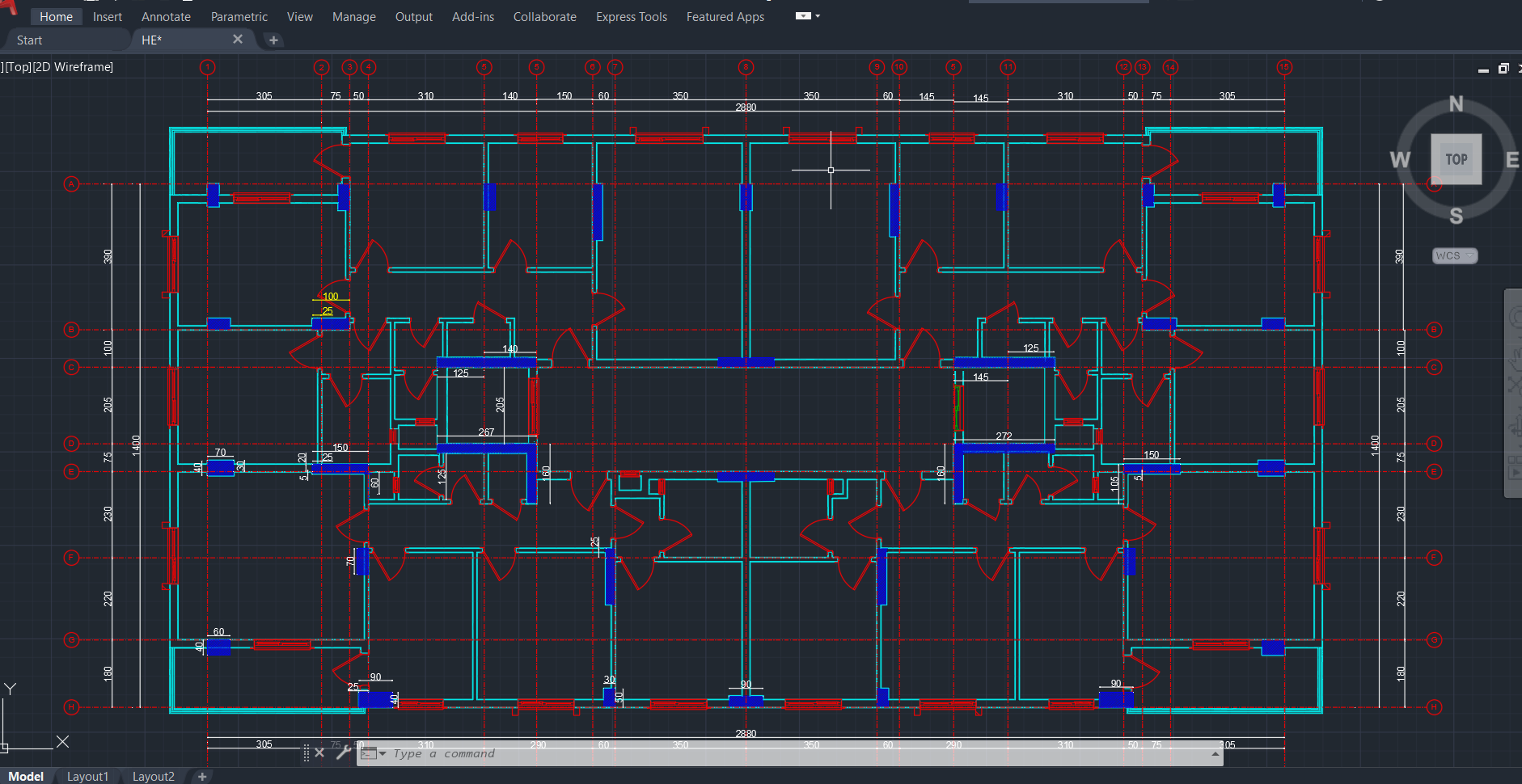Open a new drawing tab with plus
This screenshot has height=784, width=1522.
[273, 40]
